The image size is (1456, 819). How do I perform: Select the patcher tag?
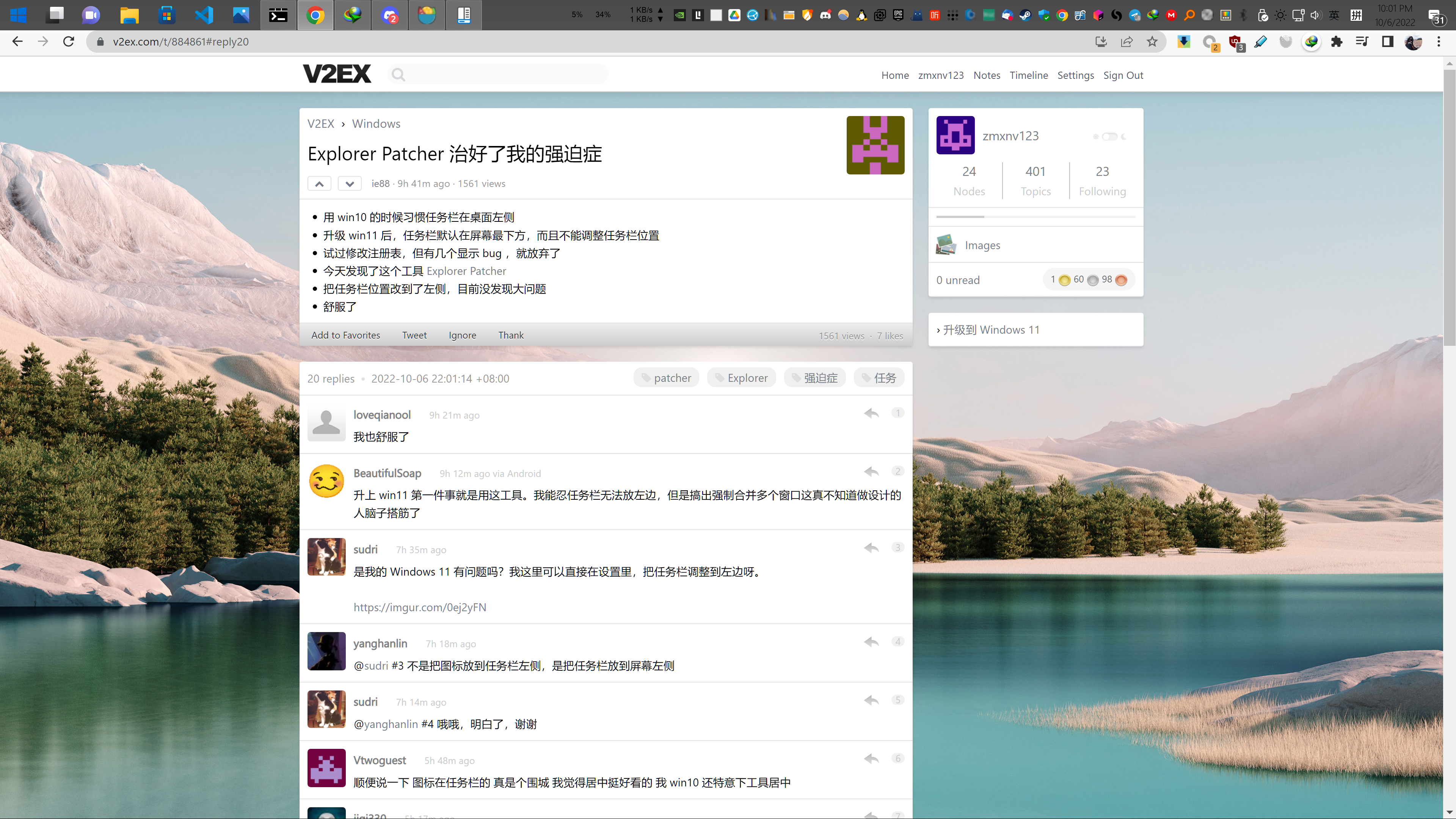[x=667, y=378]
